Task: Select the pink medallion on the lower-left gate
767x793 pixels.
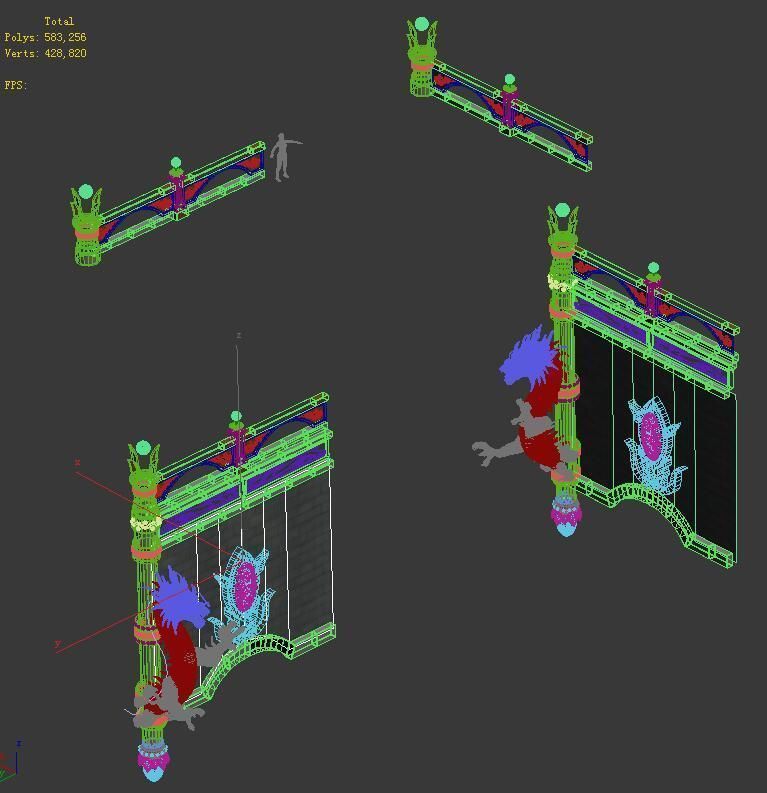Action: coord(246,586)
